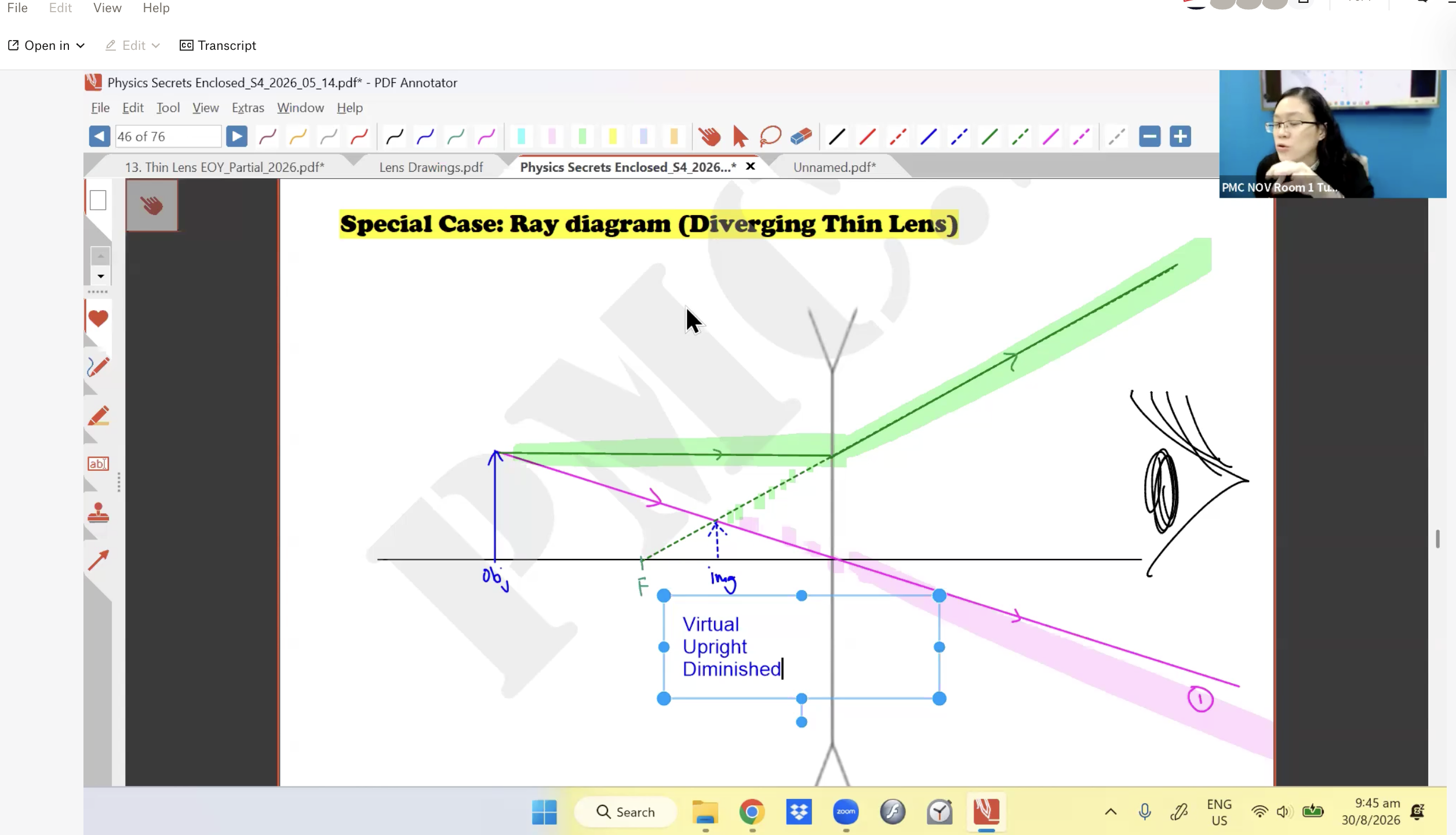Viewport: 1456px width, 835px height.
Task: Expand the outer Edit dropdown button
Action: point(133,45)
